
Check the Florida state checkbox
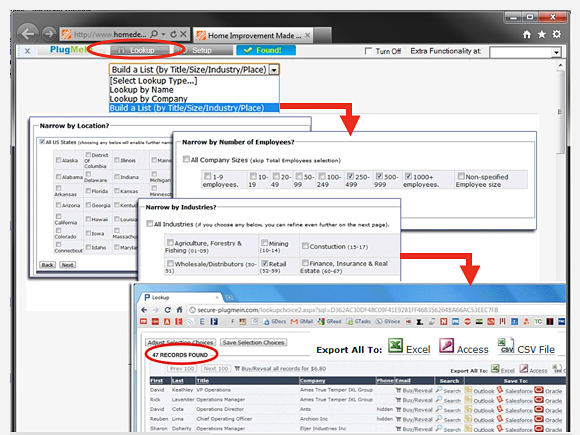(88, 190)
